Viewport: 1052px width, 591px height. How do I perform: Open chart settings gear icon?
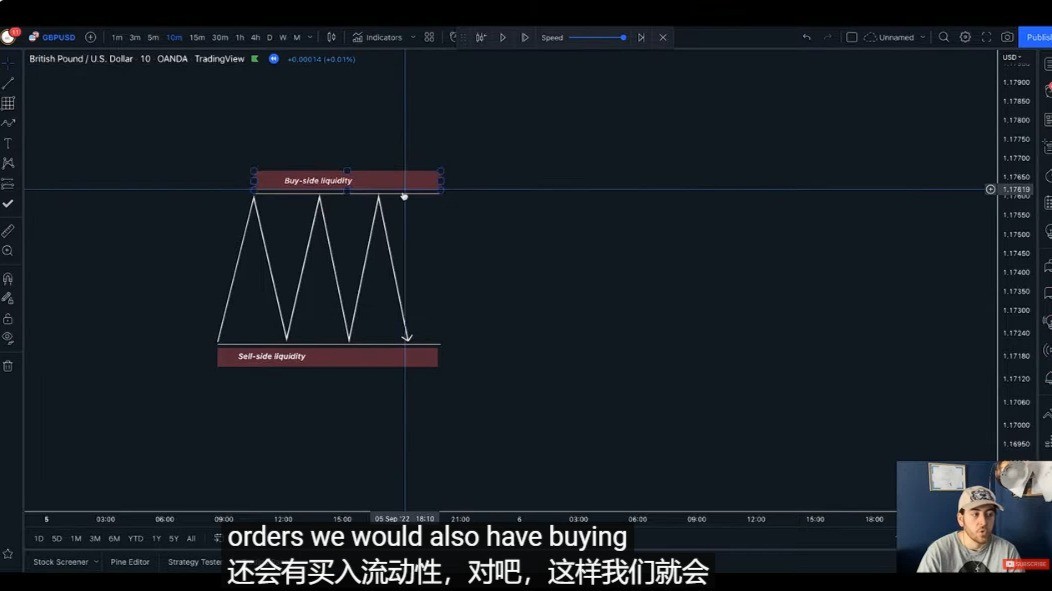pyautogui.click(x=965, y=38)
